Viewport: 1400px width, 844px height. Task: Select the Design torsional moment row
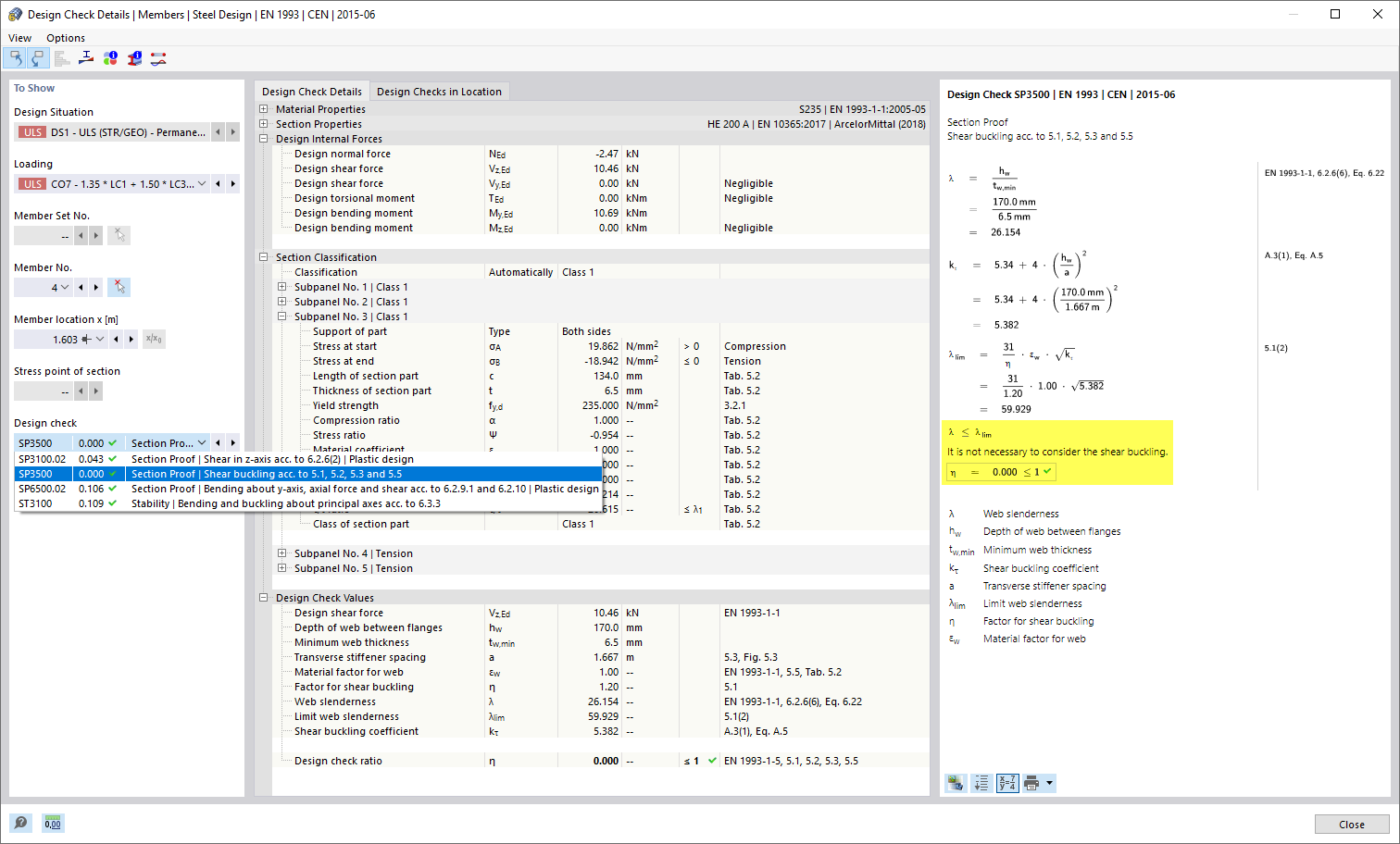[x=601, y=198]
